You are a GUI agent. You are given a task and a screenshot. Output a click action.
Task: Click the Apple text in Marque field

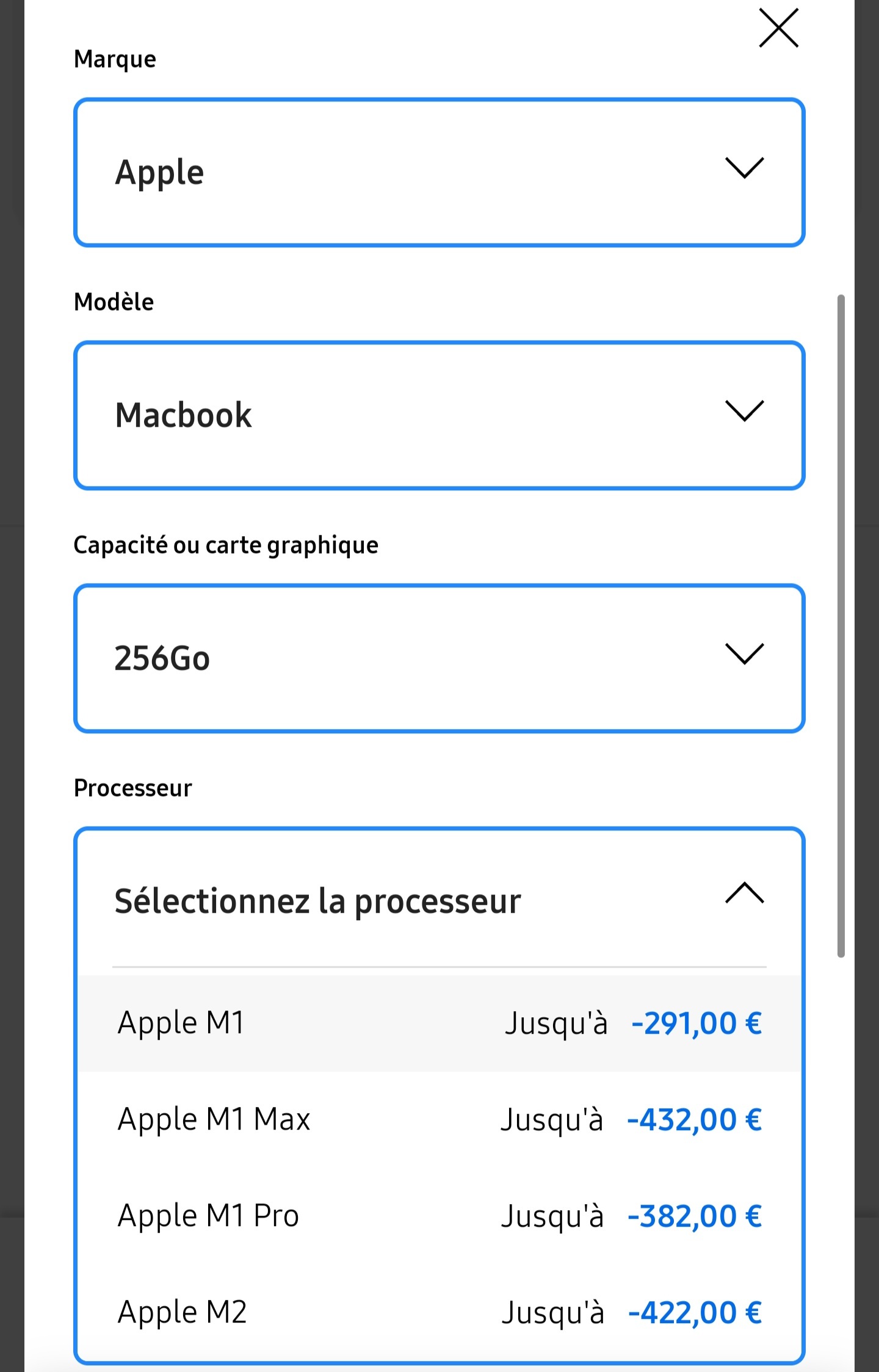(160, 173)
